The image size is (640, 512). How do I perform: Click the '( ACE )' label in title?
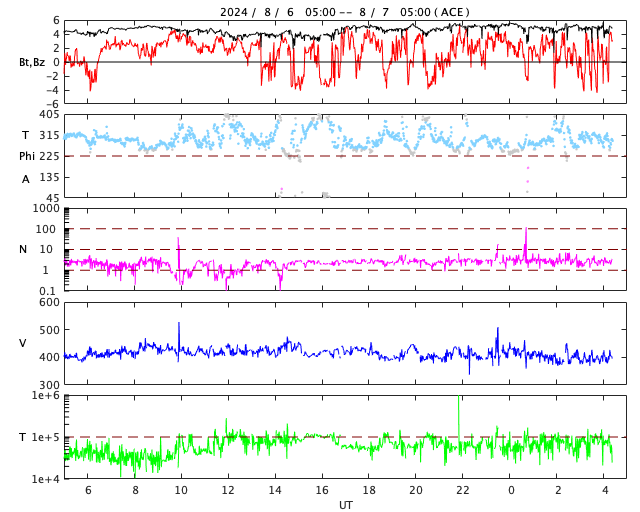click(x=452, y=12)
